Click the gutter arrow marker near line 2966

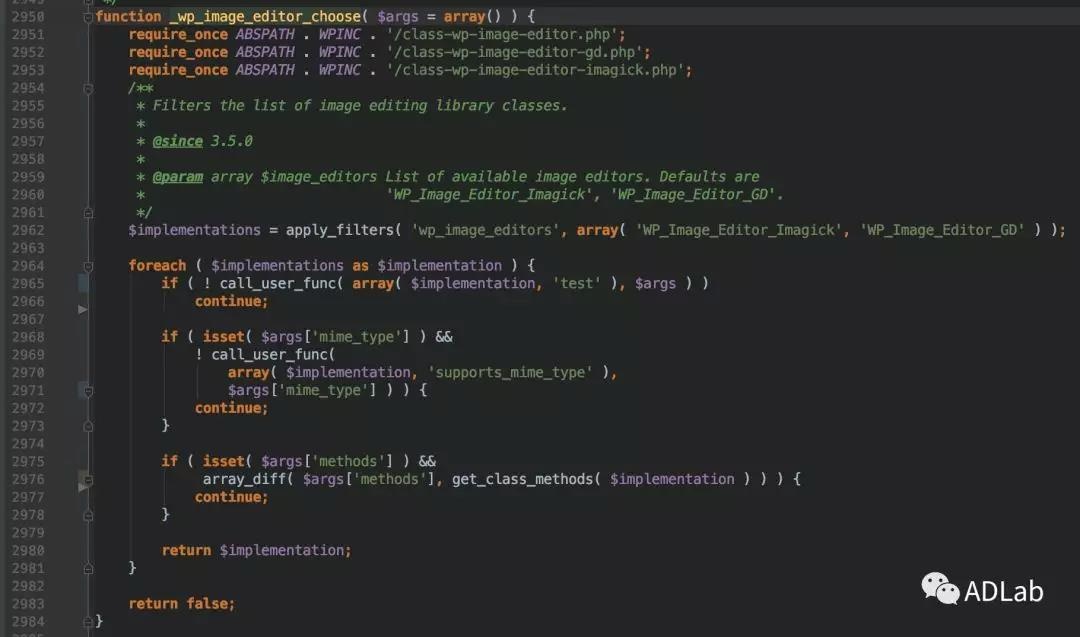83,310
